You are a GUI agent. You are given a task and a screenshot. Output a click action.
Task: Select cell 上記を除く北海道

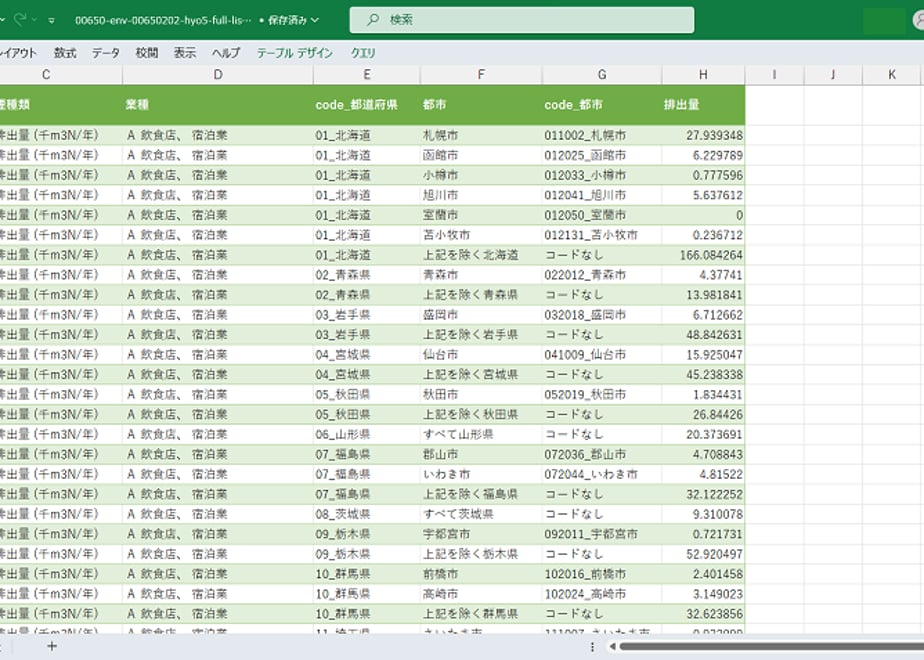click(481, 255)
